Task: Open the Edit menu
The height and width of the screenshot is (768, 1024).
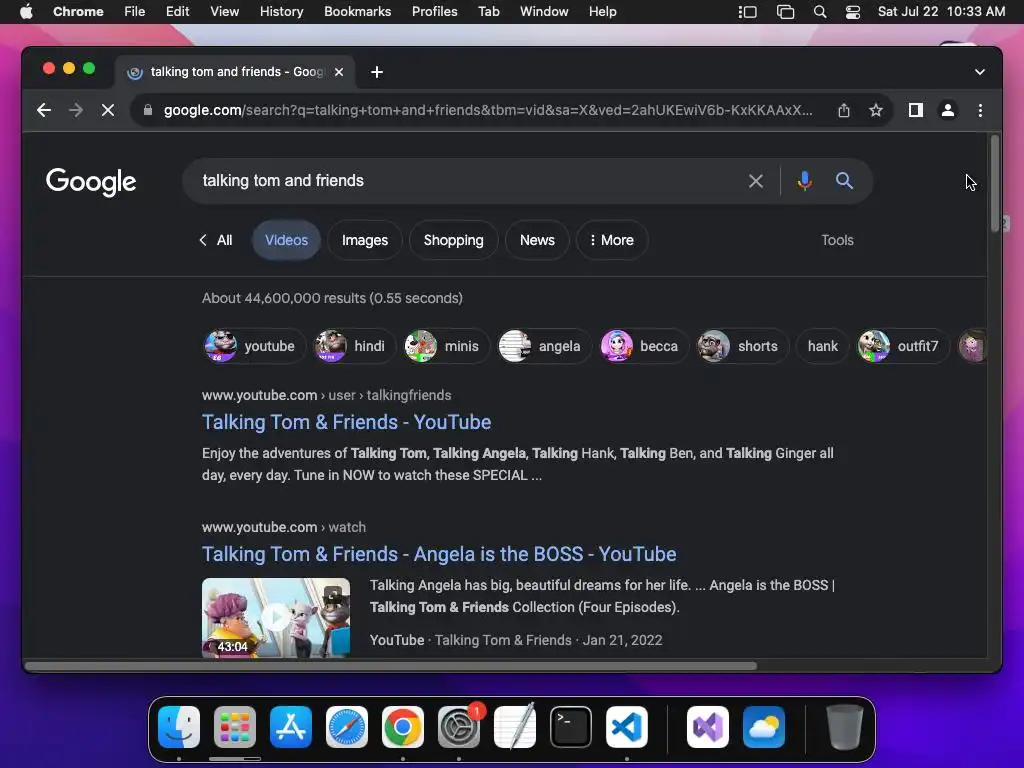Action: (x=177, y=12)
